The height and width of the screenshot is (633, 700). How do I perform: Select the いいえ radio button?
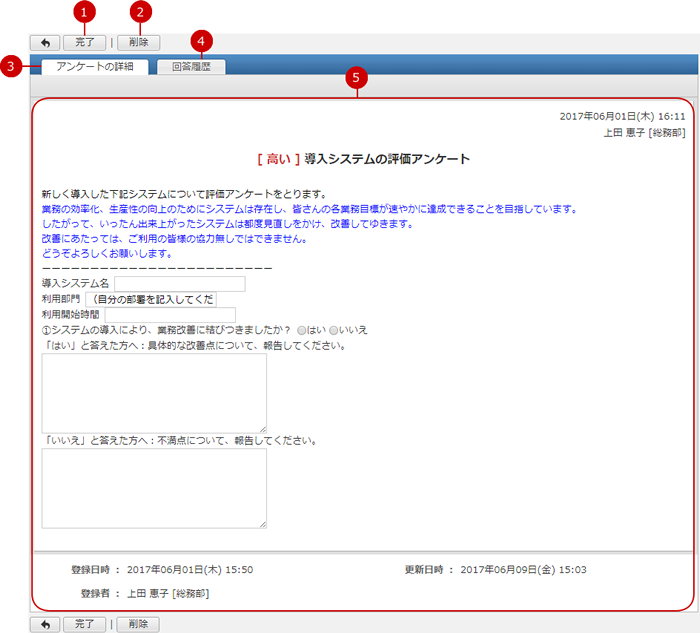334,330
